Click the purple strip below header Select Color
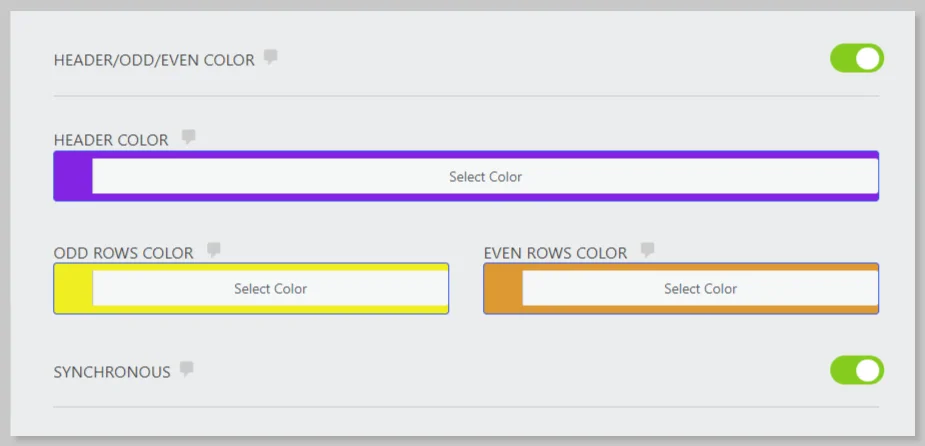The image size is (925, 446). [485, 197]
